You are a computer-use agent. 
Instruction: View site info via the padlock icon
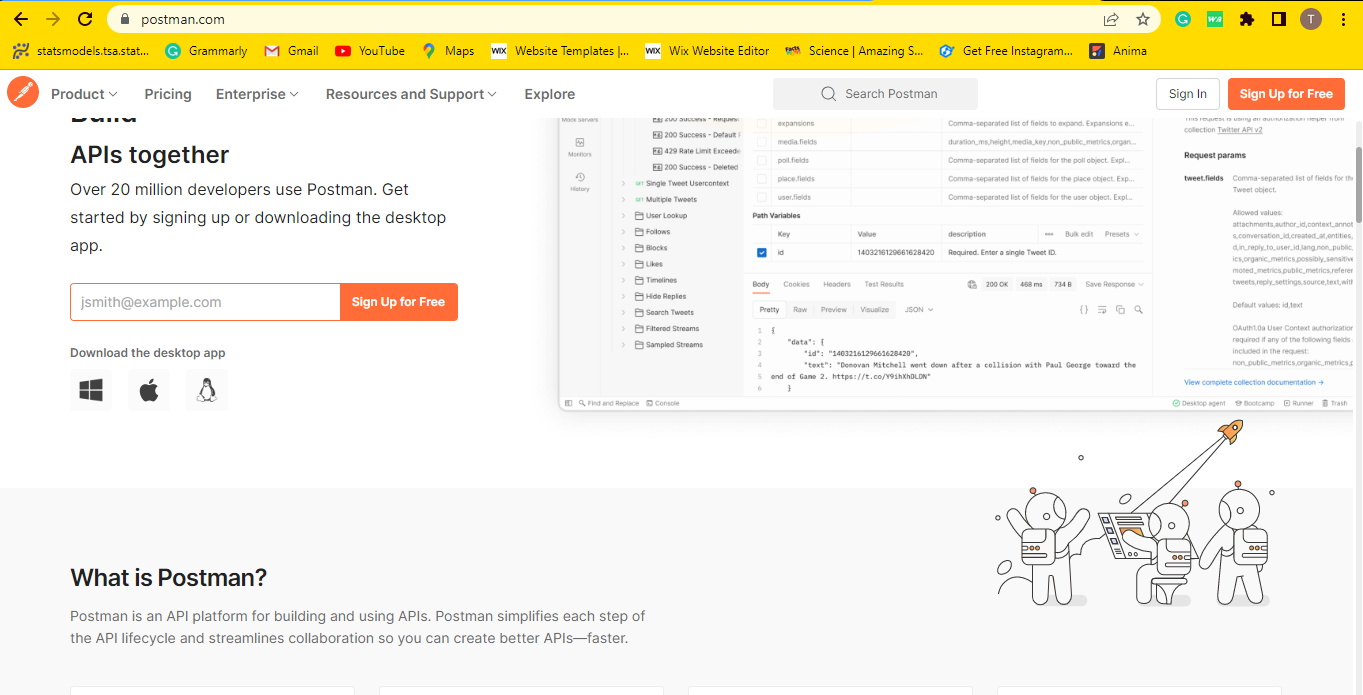(125, 19)
